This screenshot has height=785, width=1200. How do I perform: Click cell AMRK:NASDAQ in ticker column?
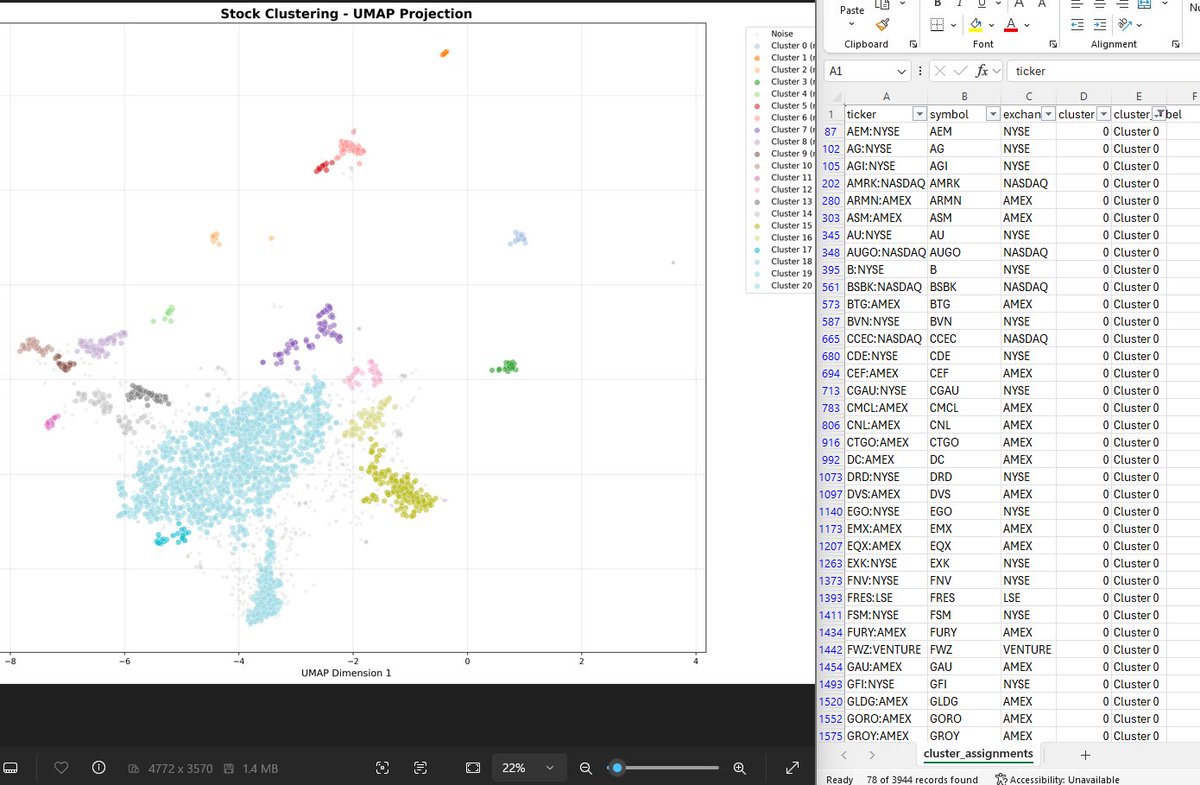coord(885,183)
